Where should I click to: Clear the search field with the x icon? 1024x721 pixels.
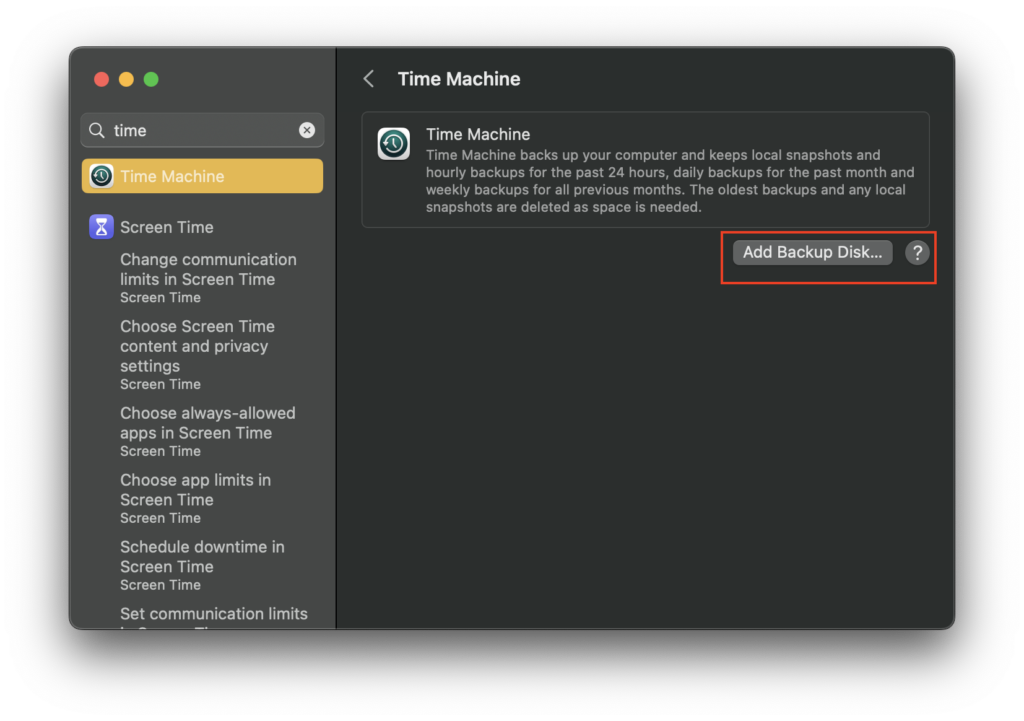coord(307,130)
